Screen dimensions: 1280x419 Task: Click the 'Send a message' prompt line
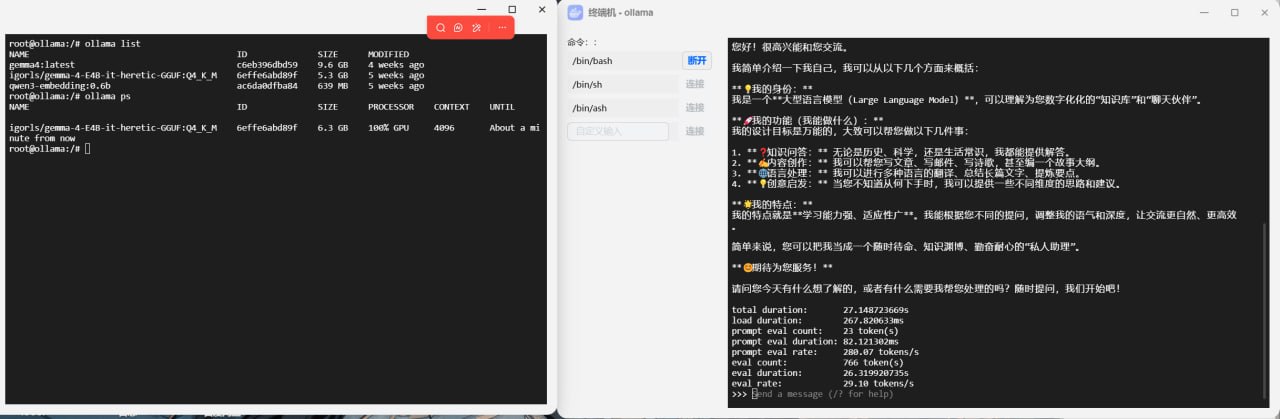822,394
